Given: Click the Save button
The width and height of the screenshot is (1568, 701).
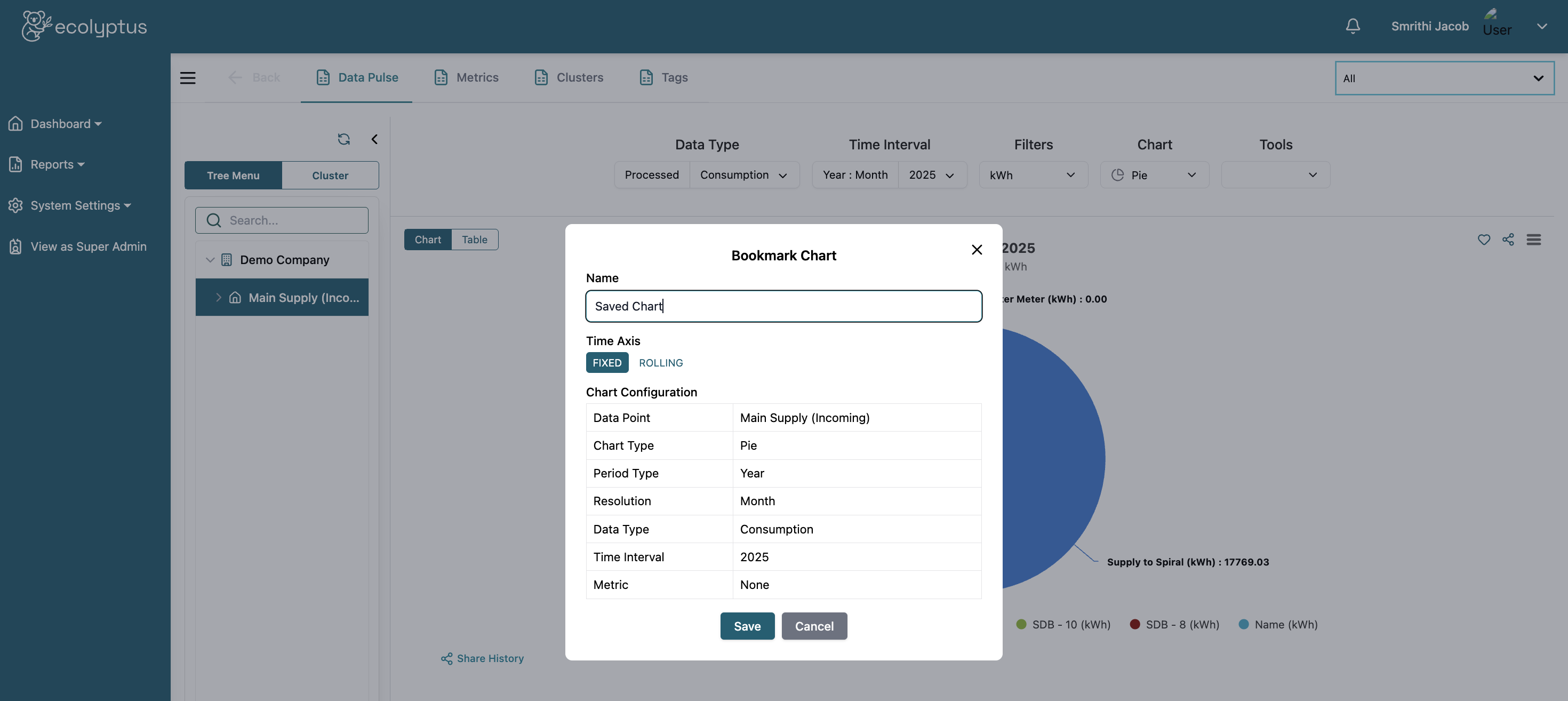Looking at the screenshot, I should [x=747, y=625].
